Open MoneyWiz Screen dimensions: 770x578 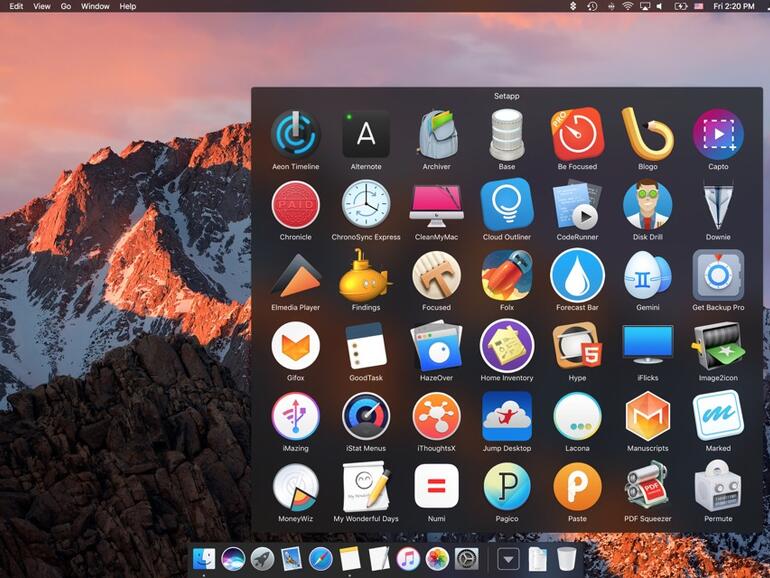click(x=296, y=487)
